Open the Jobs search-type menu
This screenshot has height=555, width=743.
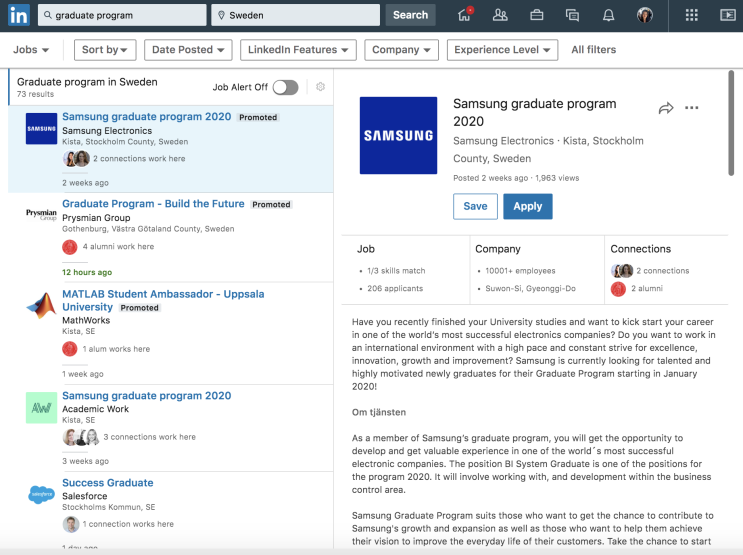point(30,50)
